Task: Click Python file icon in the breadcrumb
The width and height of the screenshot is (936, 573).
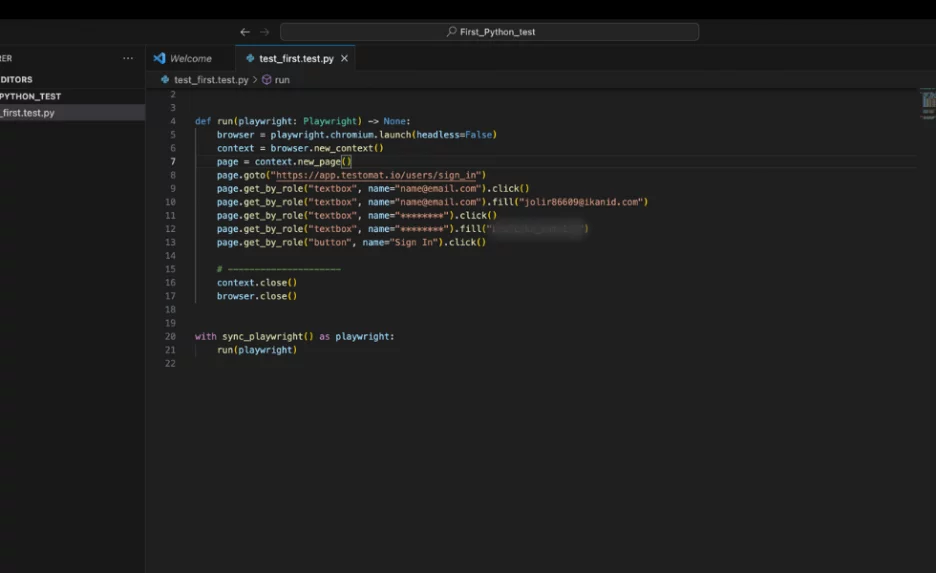Action: pyautogui.click(x=166, y=80)
